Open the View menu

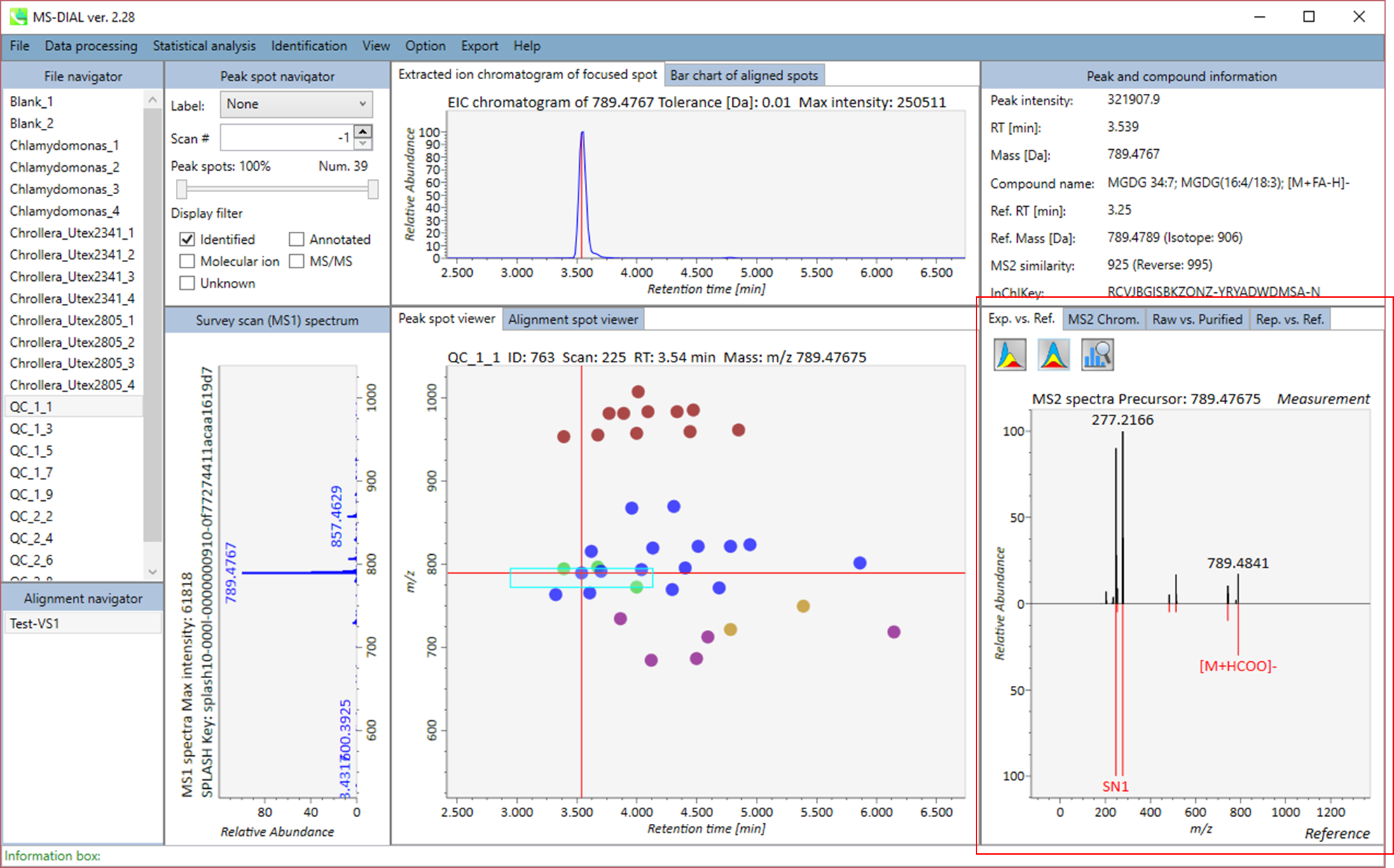tap(376, 46)
